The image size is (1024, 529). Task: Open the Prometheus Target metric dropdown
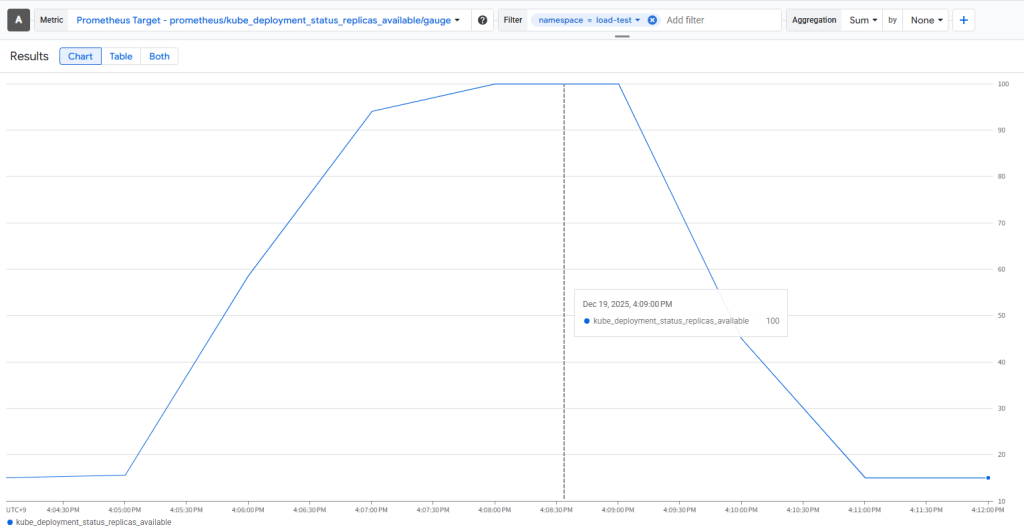(x=269, y=20)
